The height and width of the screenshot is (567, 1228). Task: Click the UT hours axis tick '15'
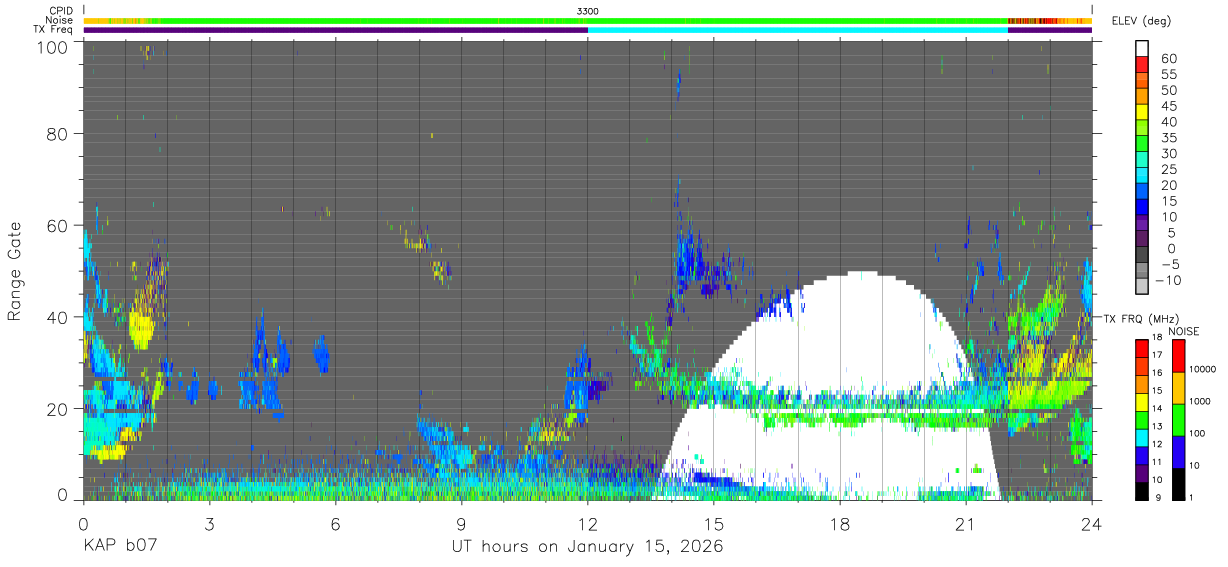pyautogui.click(x=714, y=523)
